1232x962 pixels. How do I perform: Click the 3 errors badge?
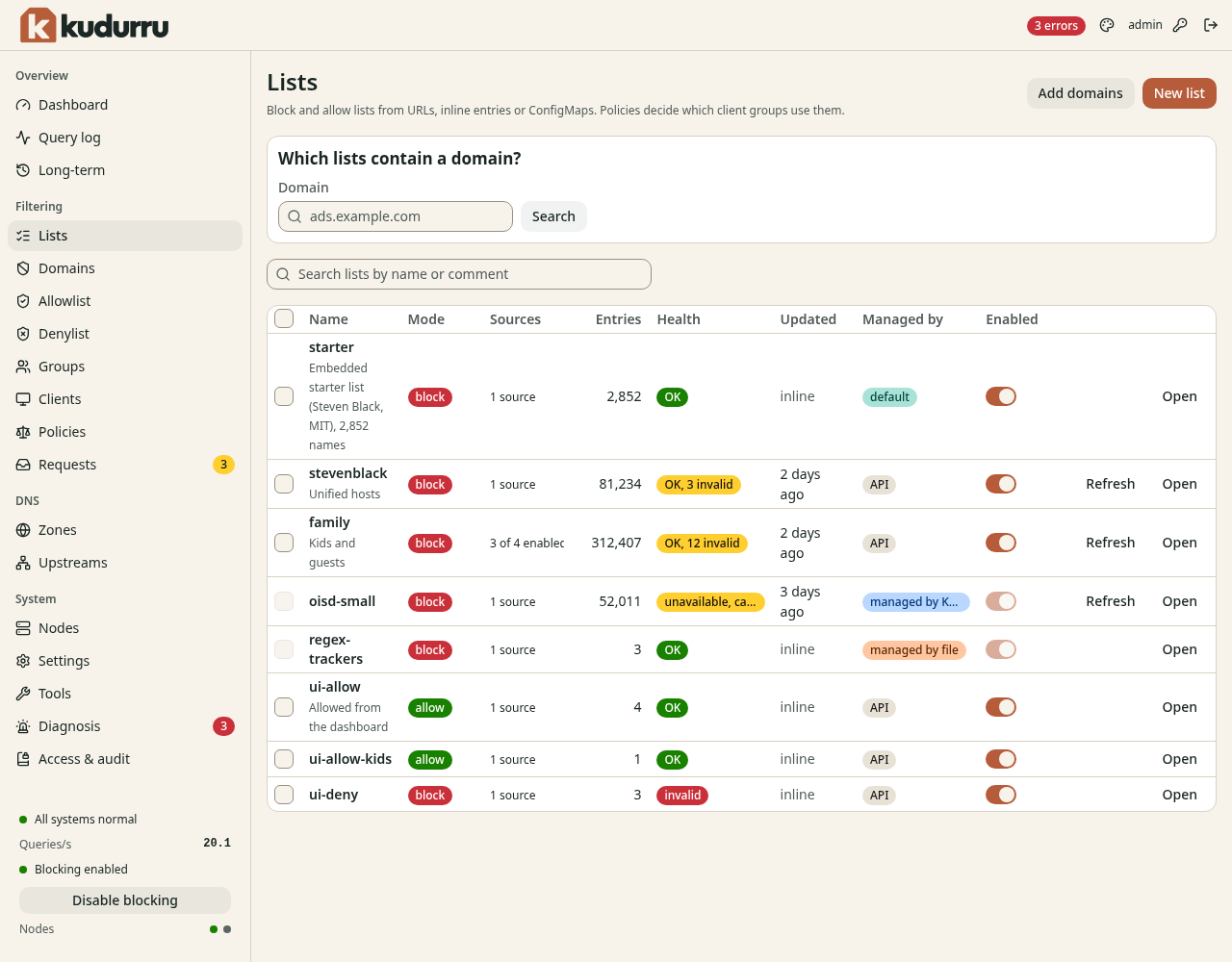pos(1056,26)
